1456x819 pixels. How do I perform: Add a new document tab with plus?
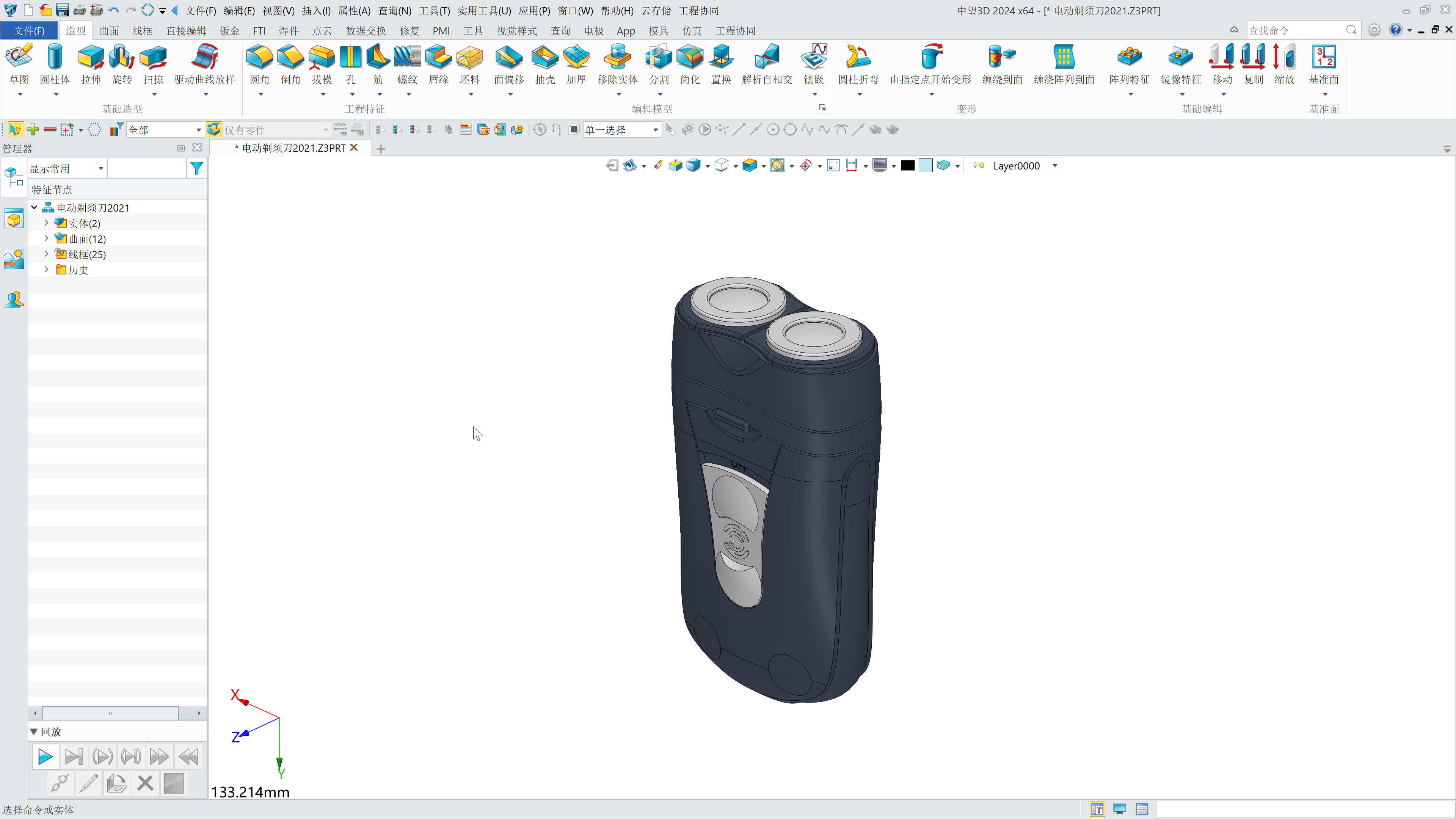[x=381, y=149]
